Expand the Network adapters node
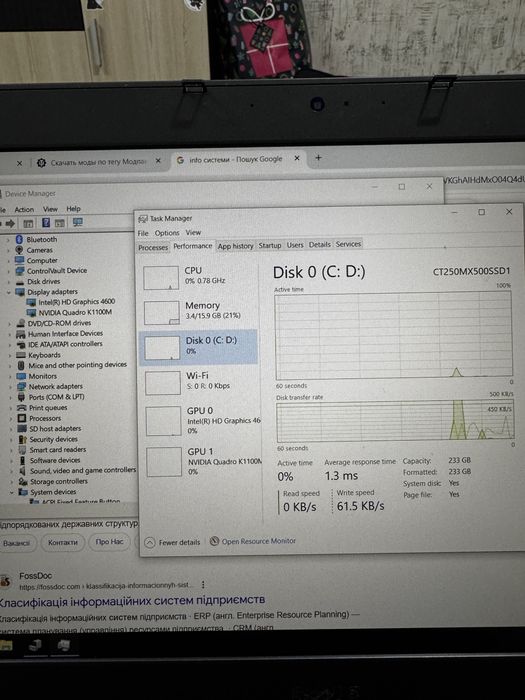This screenshot has width=525, height=700. (10, 387)
